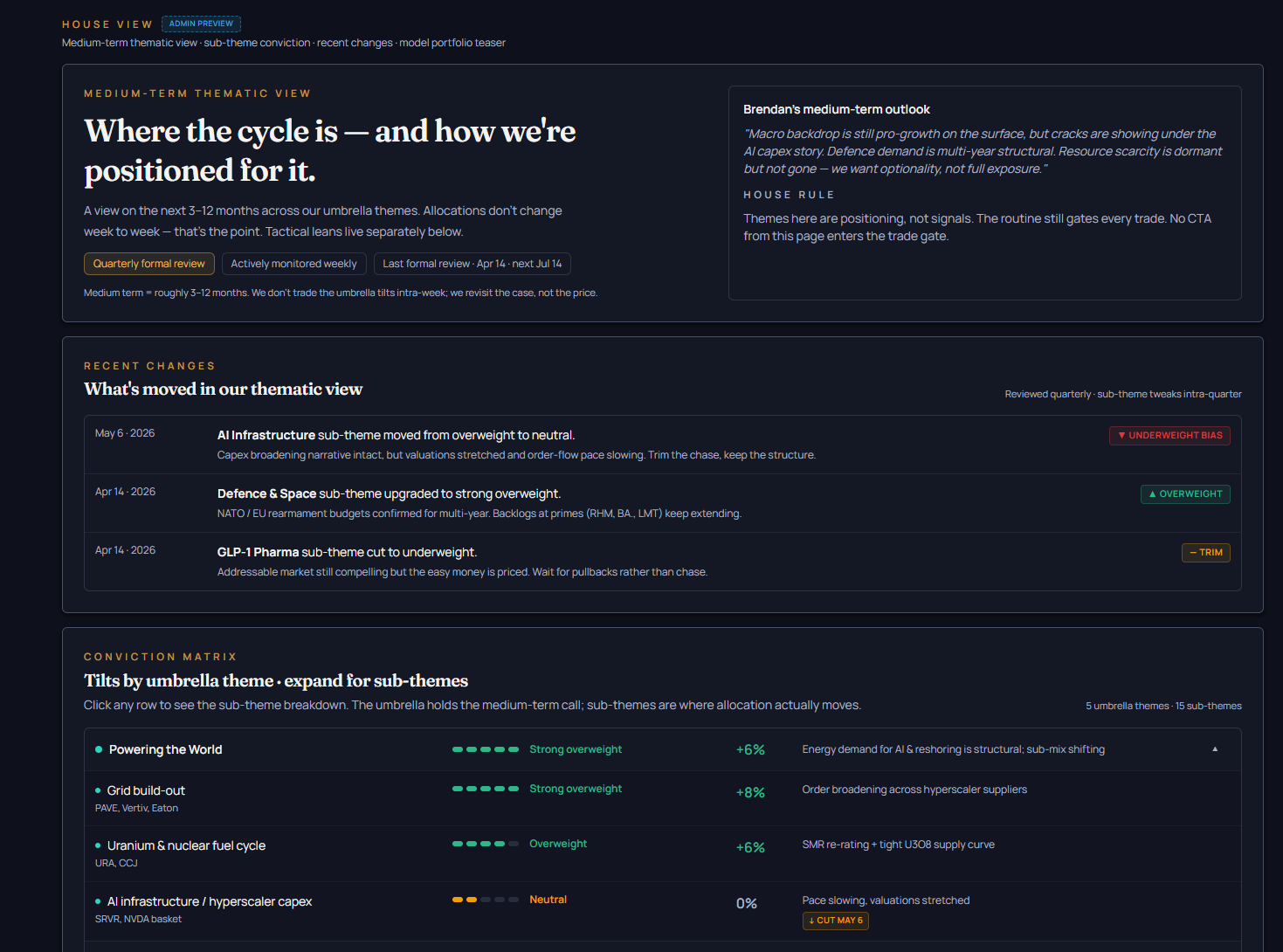Click the 5 umbrella themes · 15 sub-themes text

(x=1163, y=706)
